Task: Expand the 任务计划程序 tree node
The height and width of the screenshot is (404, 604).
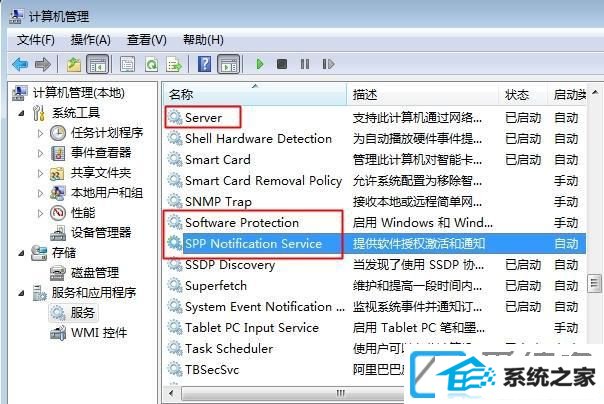Action: [x=40, y=133]
